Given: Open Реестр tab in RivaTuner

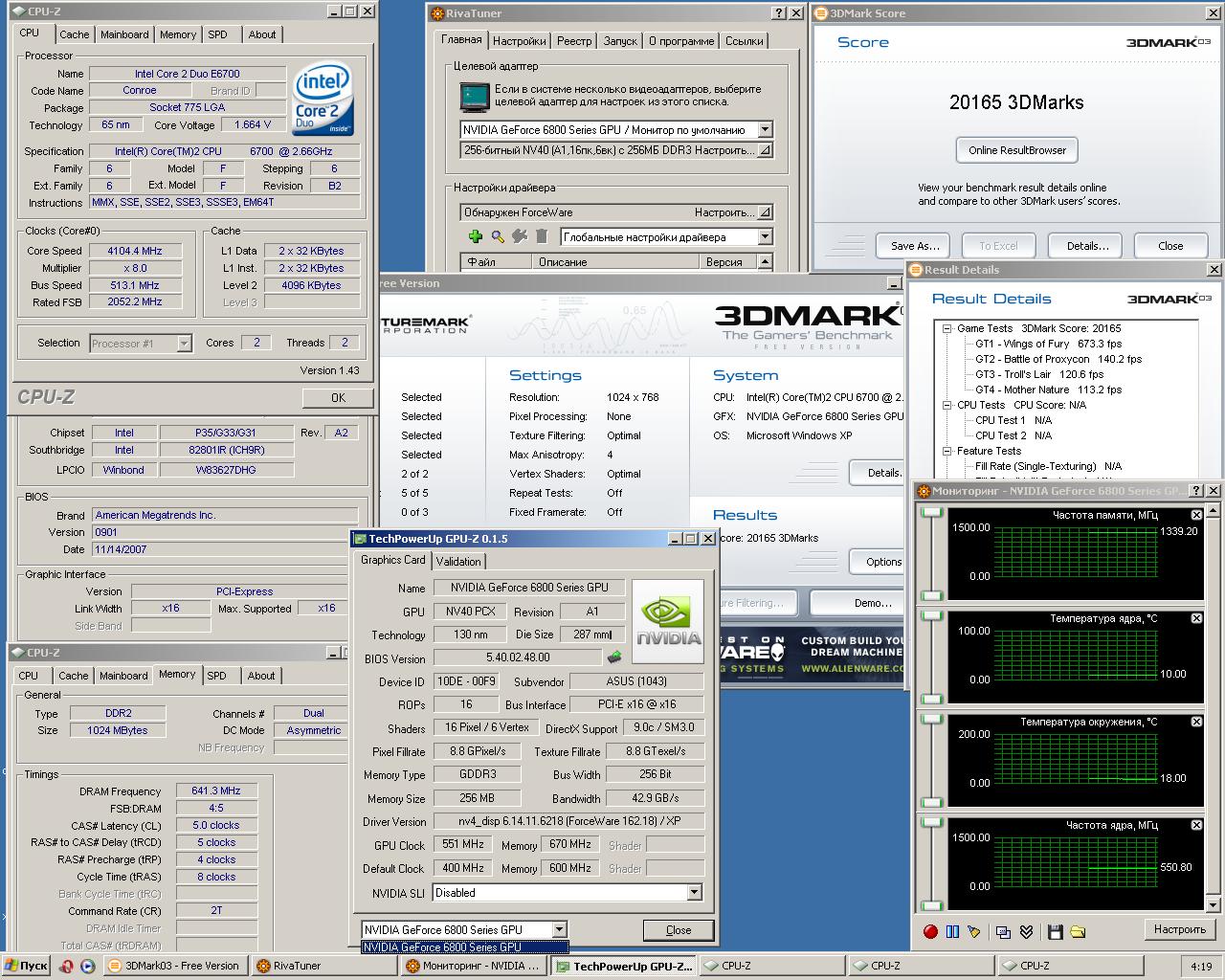Looking at the screenshot, I should (574, 41).
